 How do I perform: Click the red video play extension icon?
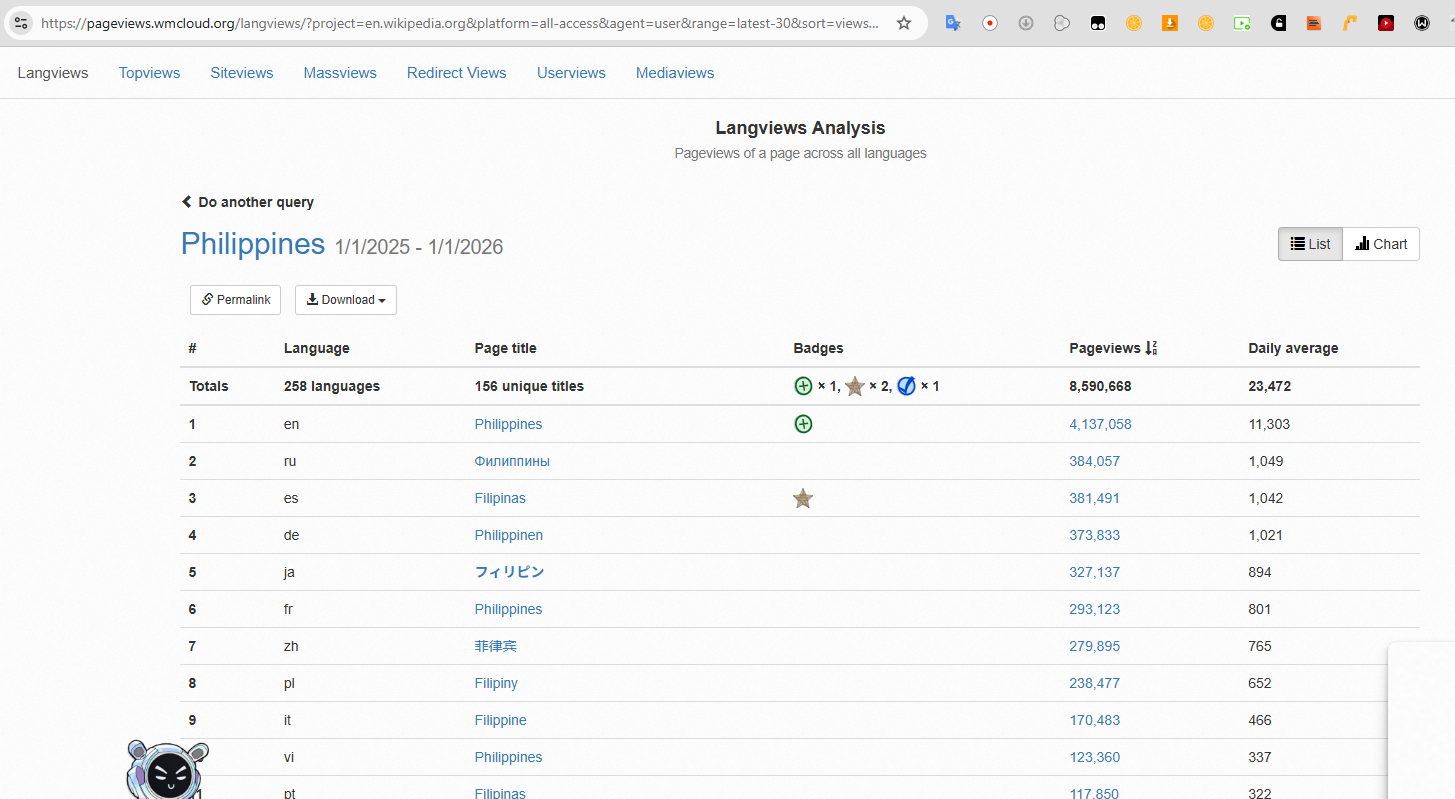pos(1386,23)
